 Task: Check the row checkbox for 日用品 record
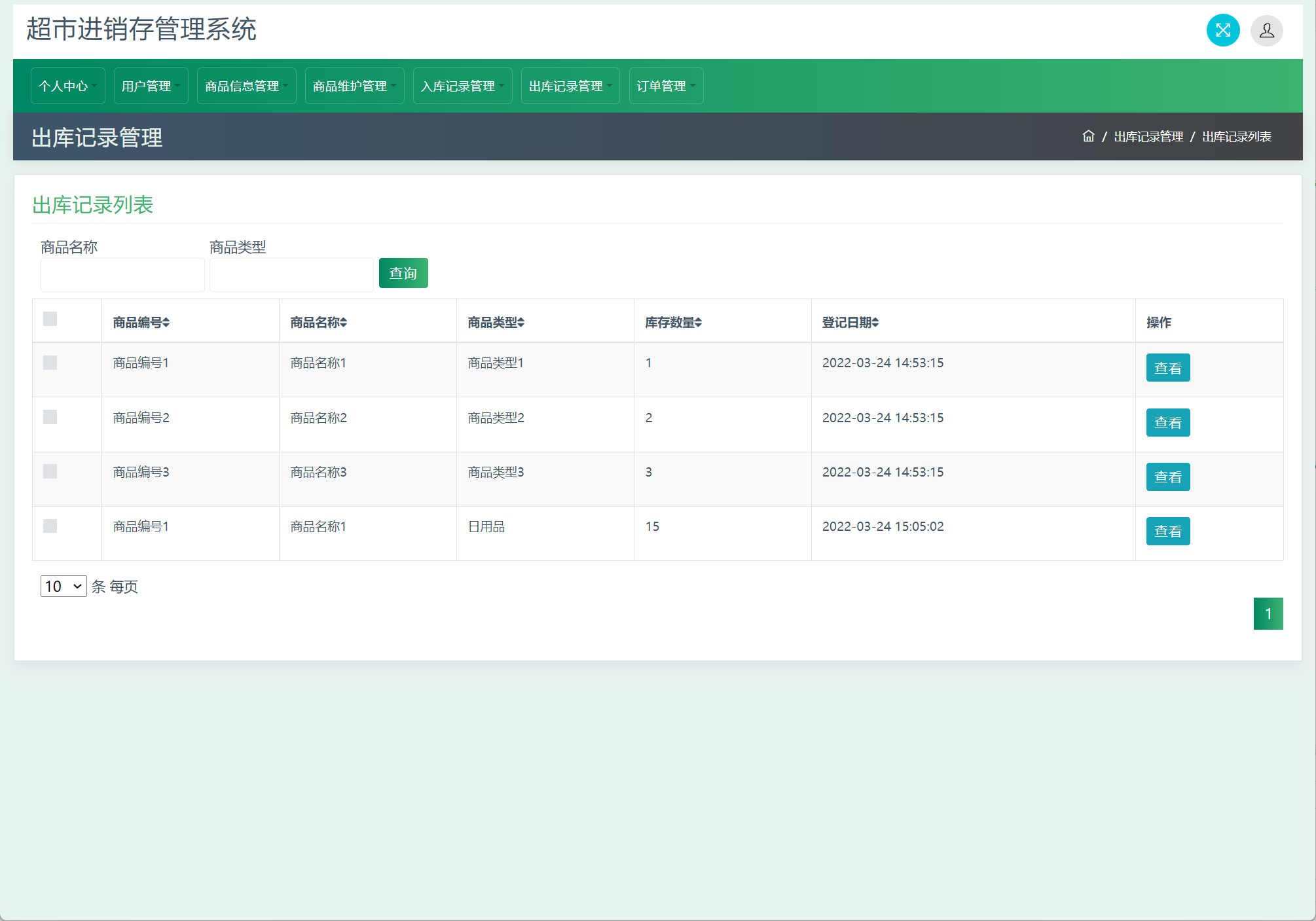click(50, 526)
